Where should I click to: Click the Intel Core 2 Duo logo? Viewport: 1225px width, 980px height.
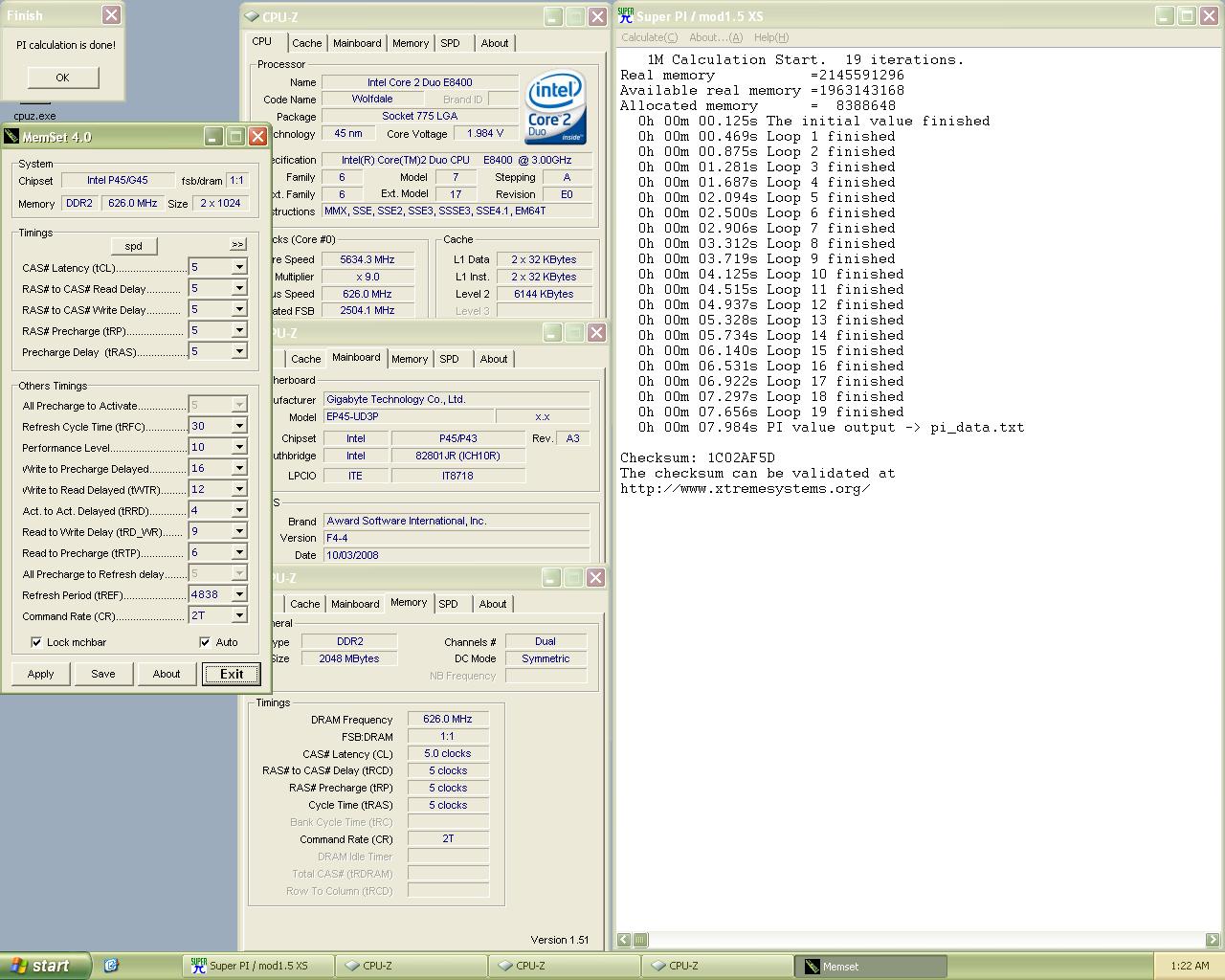[x=555, y=108]
